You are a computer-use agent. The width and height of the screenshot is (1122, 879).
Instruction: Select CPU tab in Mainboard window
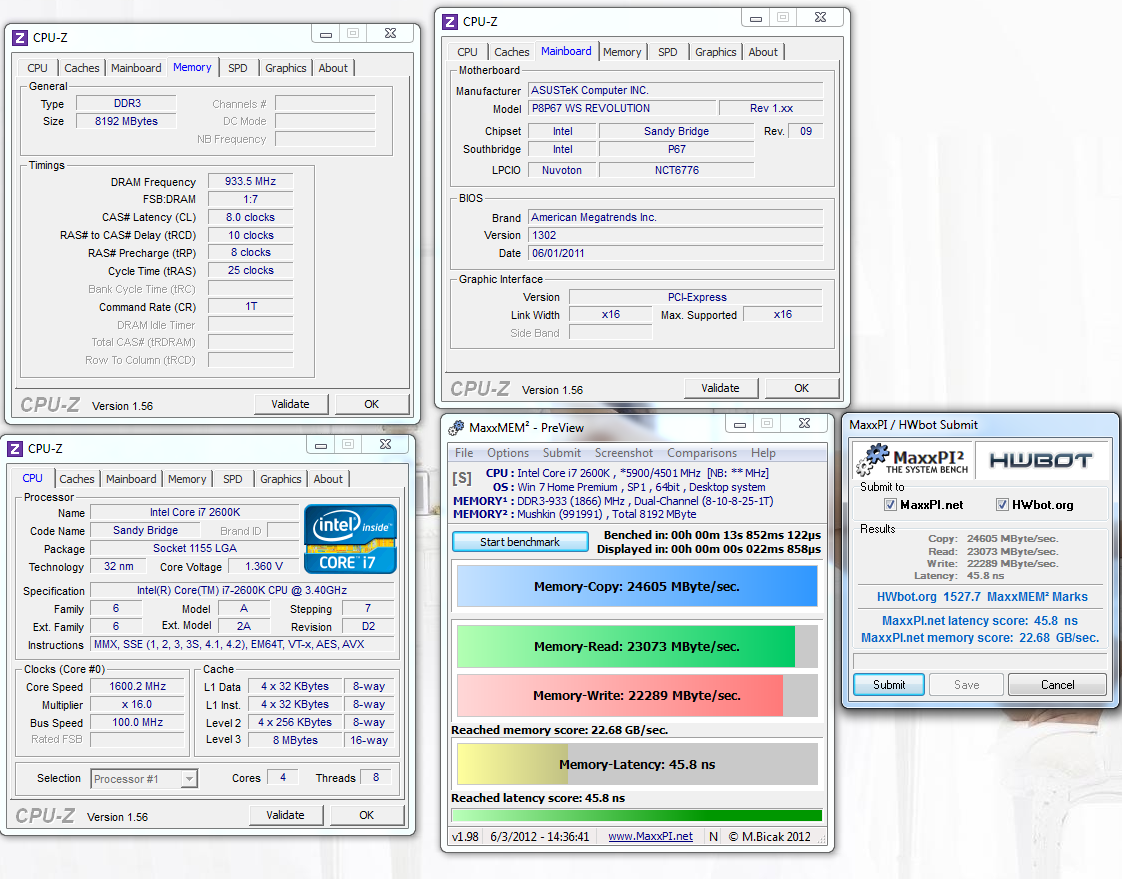(x=467, y=52)
